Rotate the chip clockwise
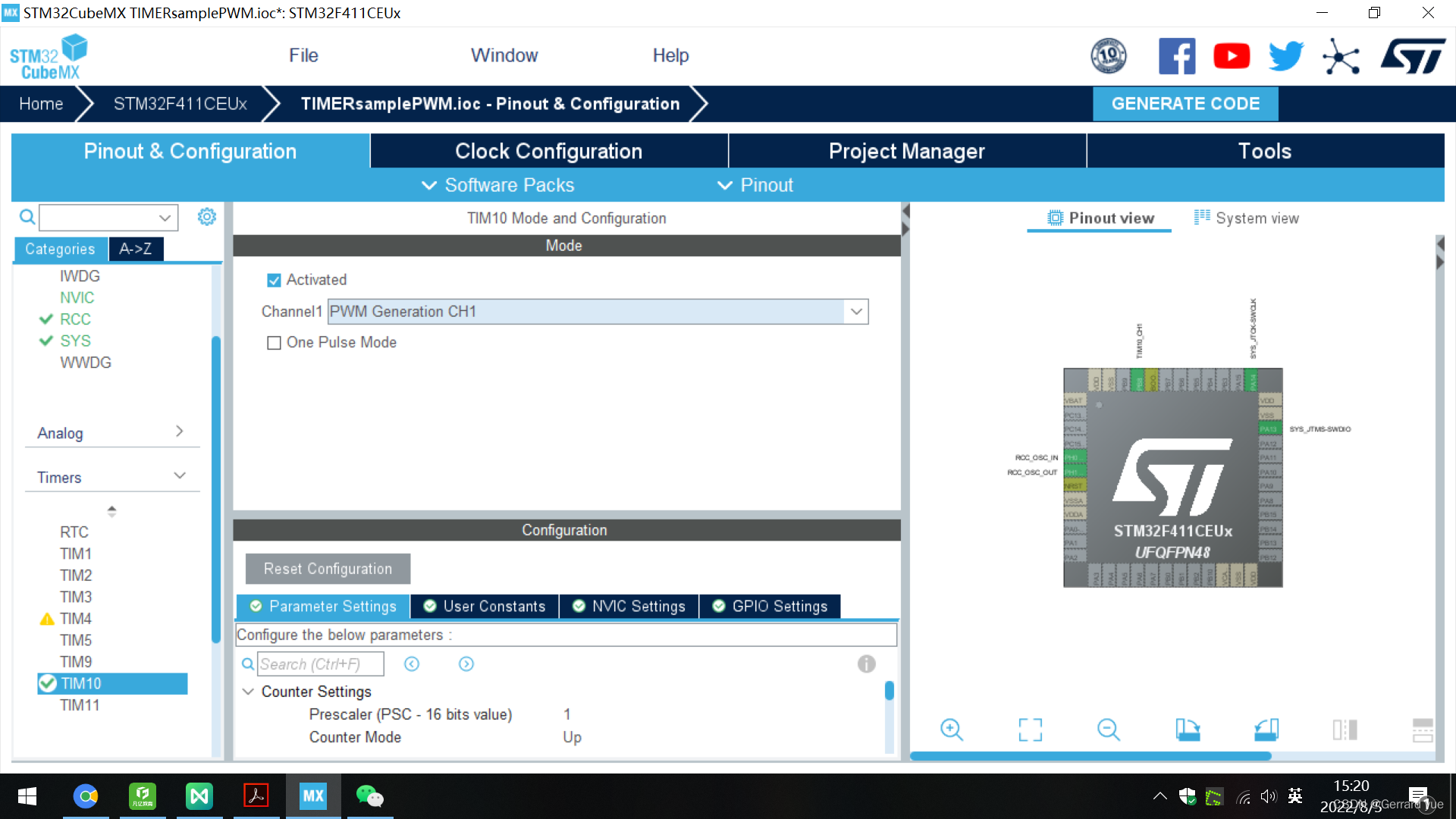The image size is (1456, 819). point(1188,730)
